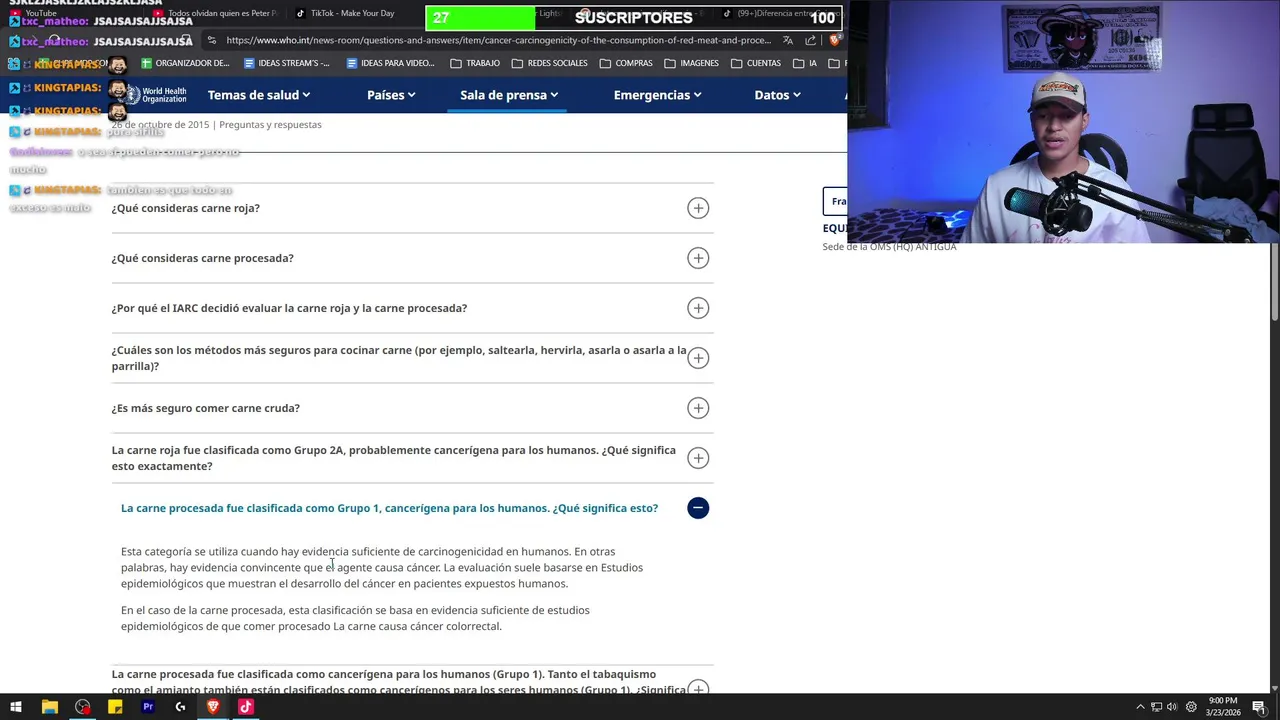Click the question '¿Es más seguro comer carne cruda?'

point(206,408)
